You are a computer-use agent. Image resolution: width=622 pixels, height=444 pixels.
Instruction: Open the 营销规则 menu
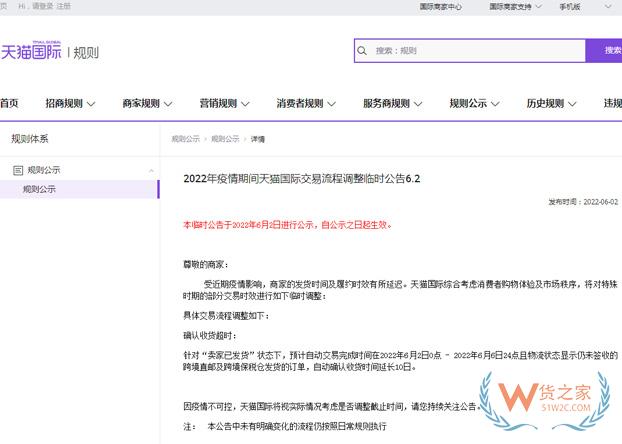coord(218,103)
